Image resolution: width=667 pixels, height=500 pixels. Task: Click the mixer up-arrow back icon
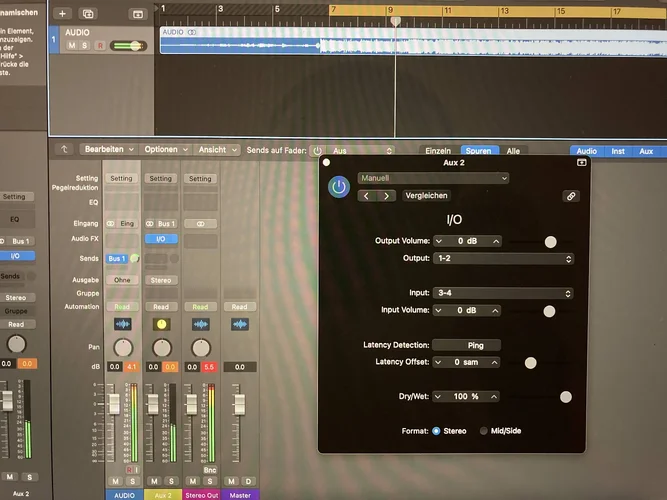[x=65, y=149]
